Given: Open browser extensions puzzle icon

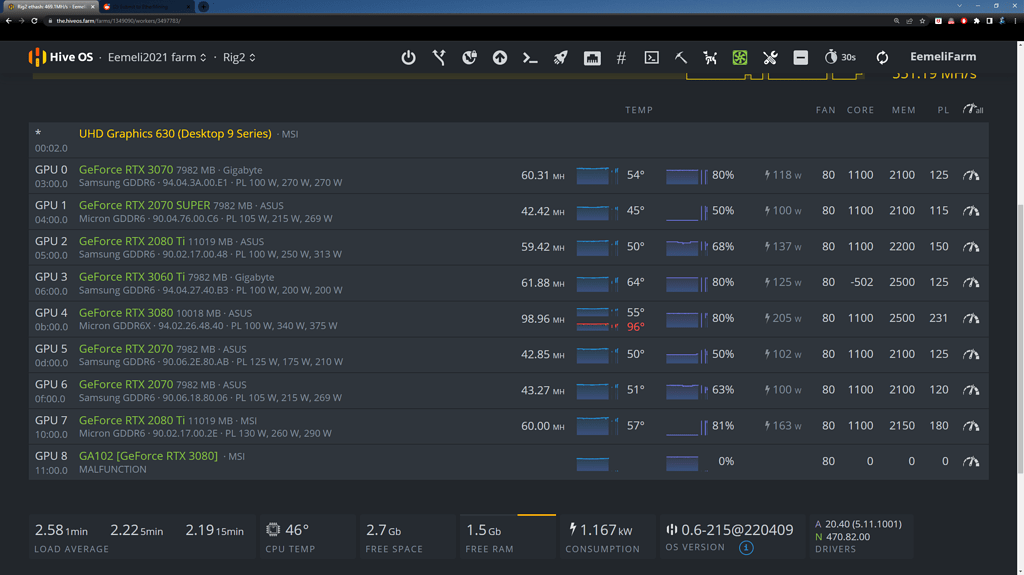Looking at the screenshot, I should point(976,21).
